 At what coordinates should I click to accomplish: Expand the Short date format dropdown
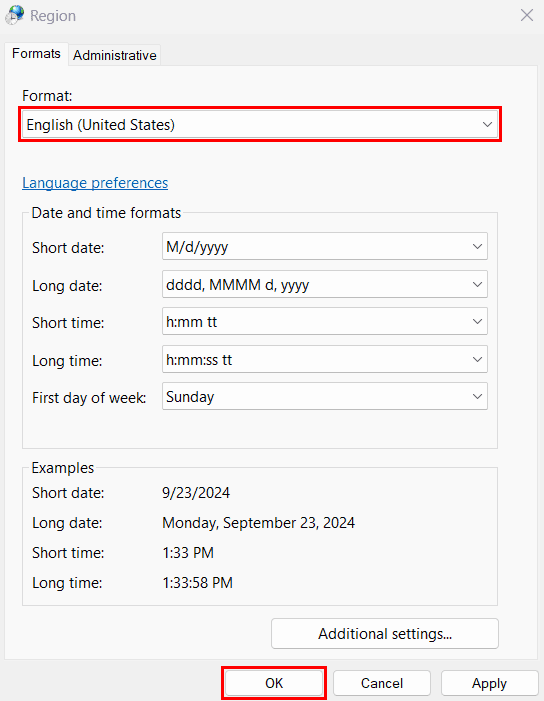click(x=325, y=246)
